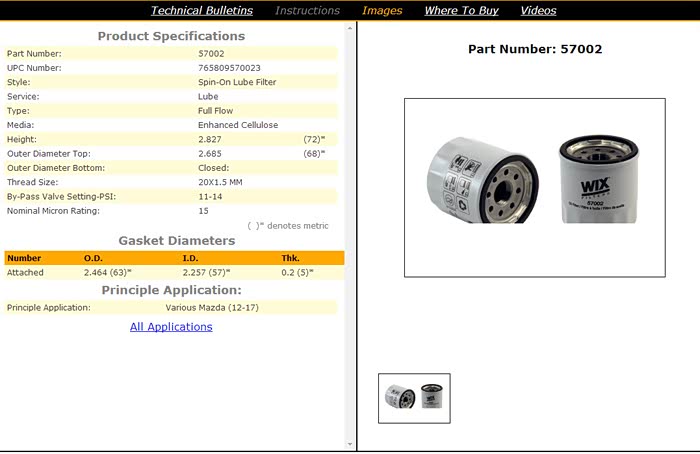Click the O.D. column header
The image size is (700, 454).
point(93,258)
